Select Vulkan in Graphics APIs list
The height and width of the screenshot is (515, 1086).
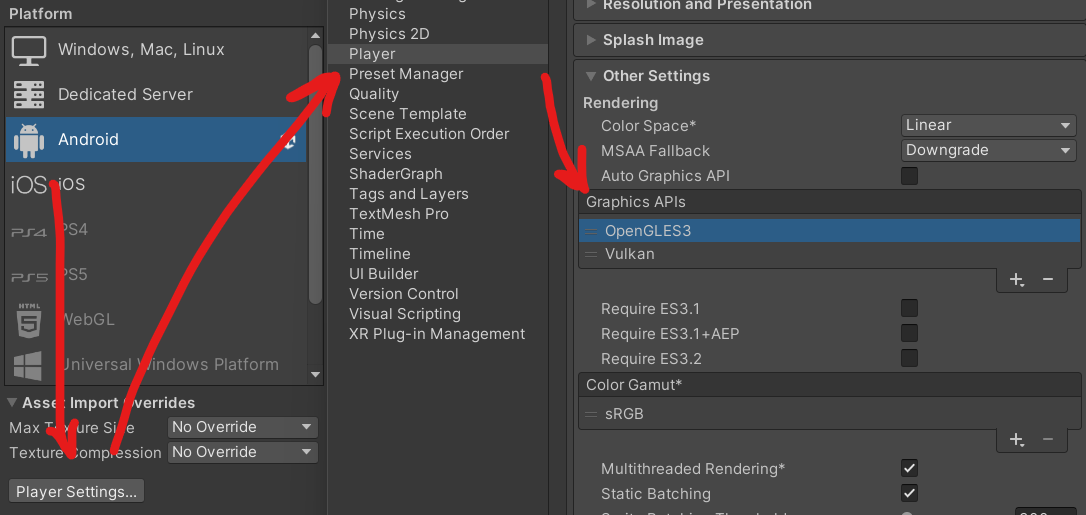click(829, 254)
